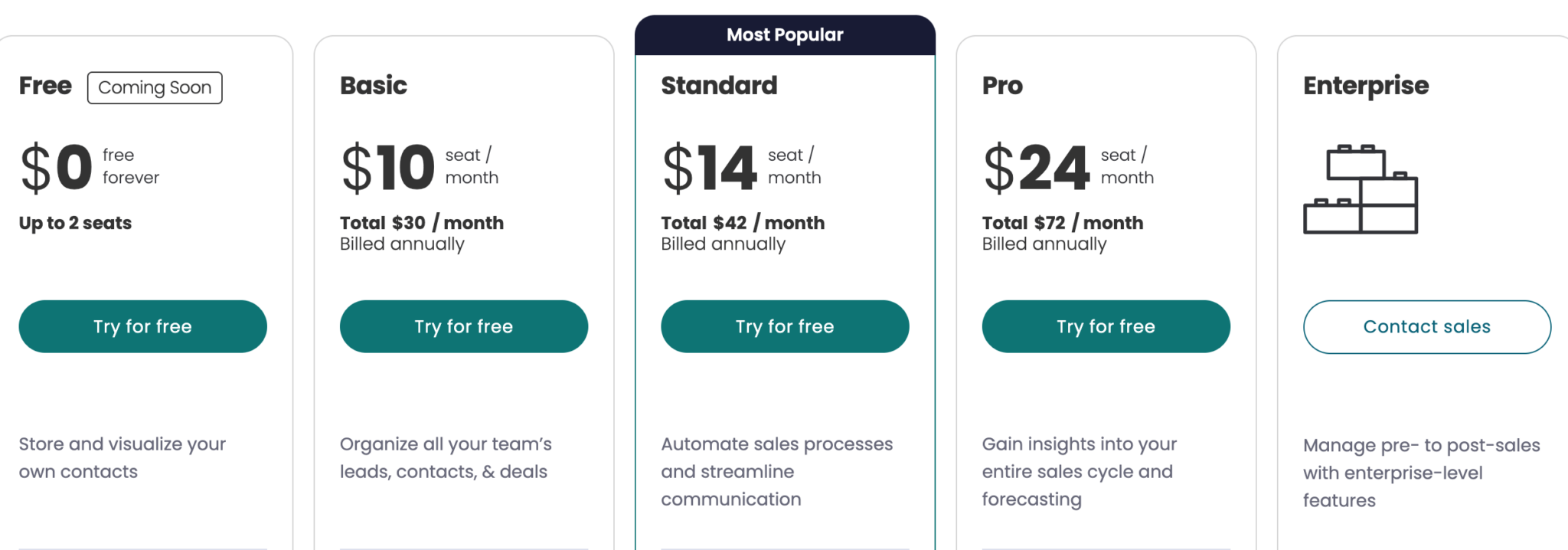This screenshot has width=1568, height=550.
Task: Click the Basic plan title
Action: (x=373, y=86)
